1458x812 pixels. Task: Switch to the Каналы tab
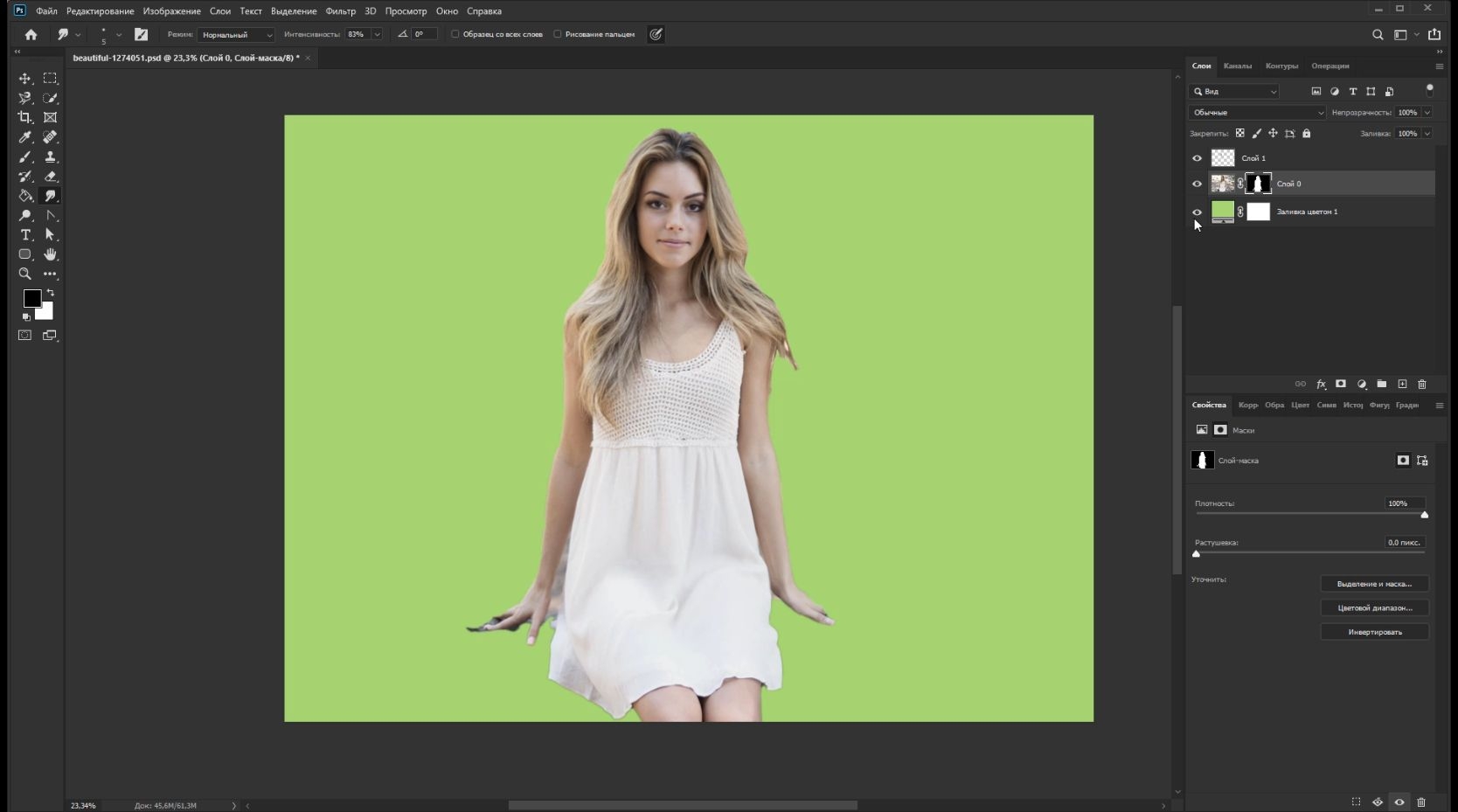coord(1237,66)
